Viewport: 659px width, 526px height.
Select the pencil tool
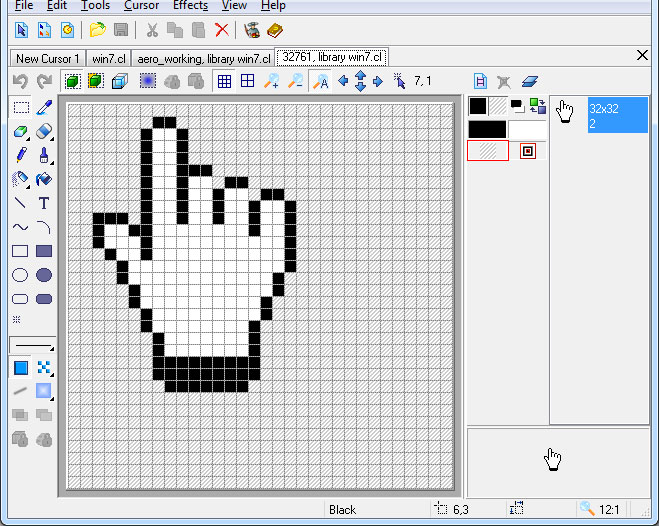[x=21, y=155]
